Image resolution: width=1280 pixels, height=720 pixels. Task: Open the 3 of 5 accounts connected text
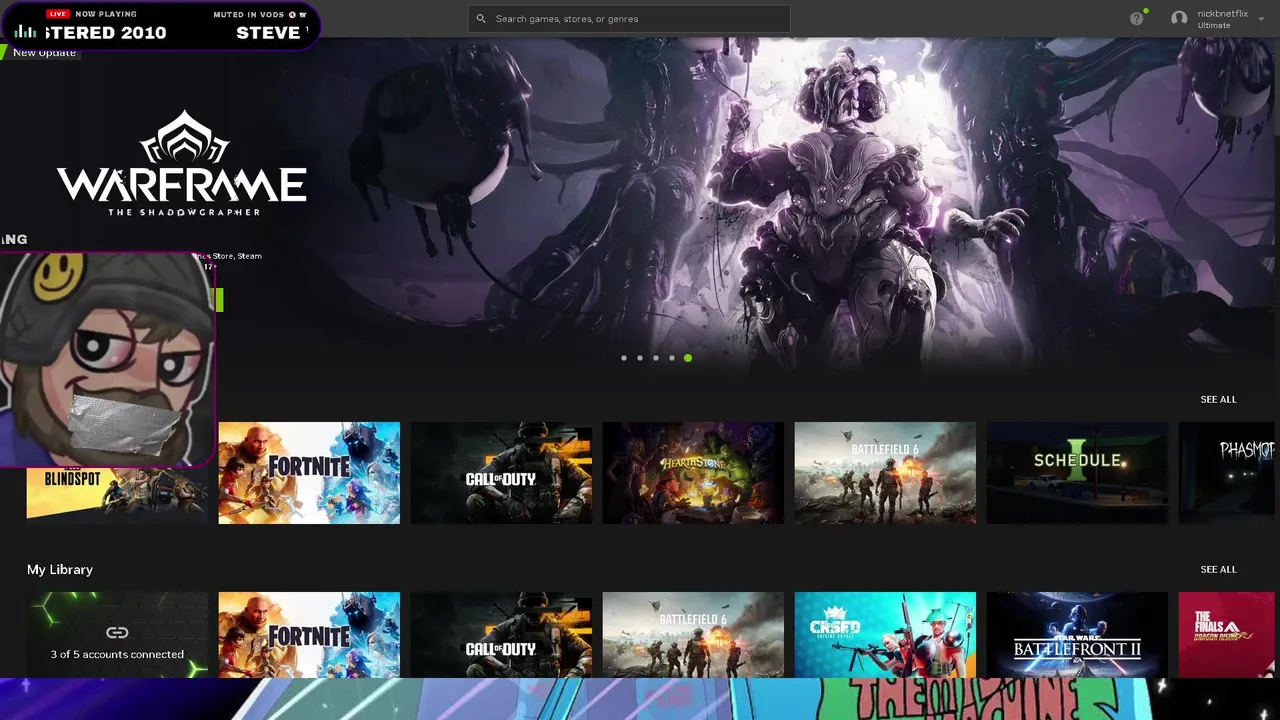[117, 654]
